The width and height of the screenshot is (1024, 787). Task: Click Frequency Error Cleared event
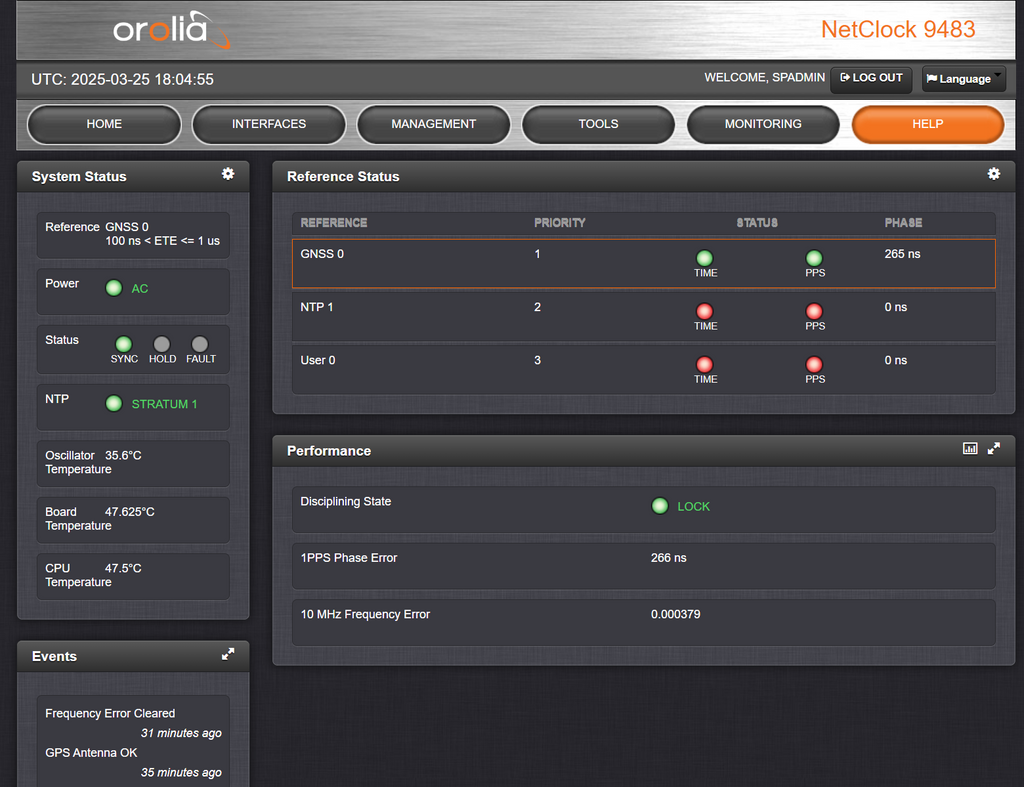(x=110, y=713)
